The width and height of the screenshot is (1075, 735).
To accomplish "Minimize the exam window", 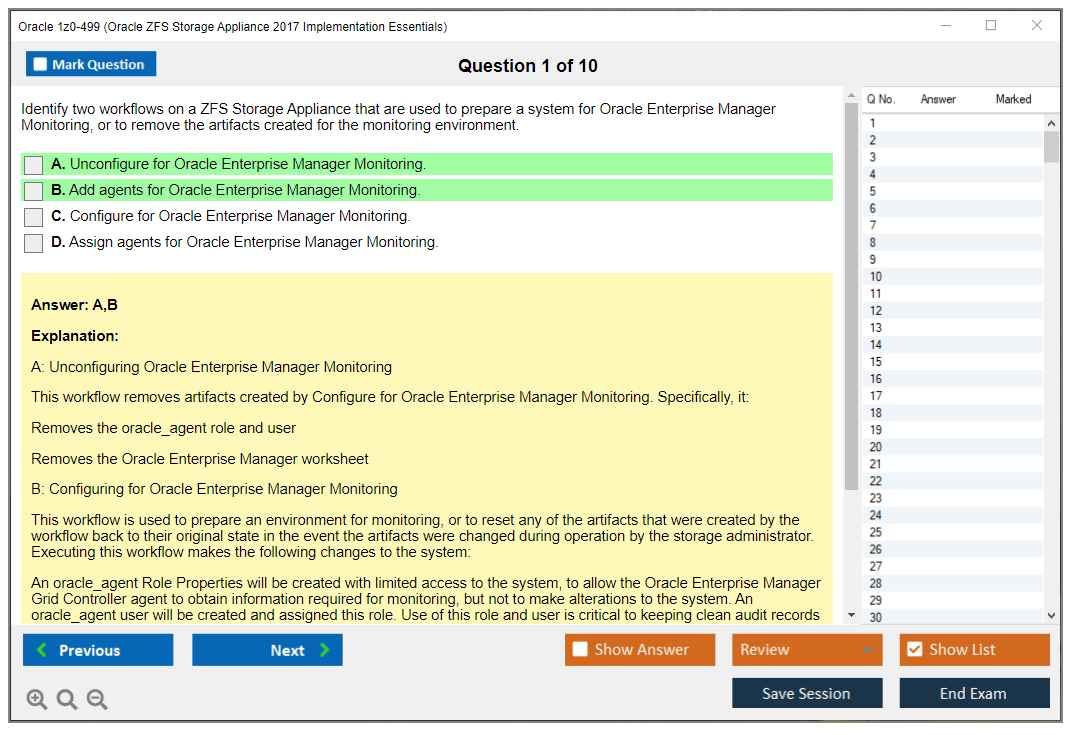I will [946, 25].
